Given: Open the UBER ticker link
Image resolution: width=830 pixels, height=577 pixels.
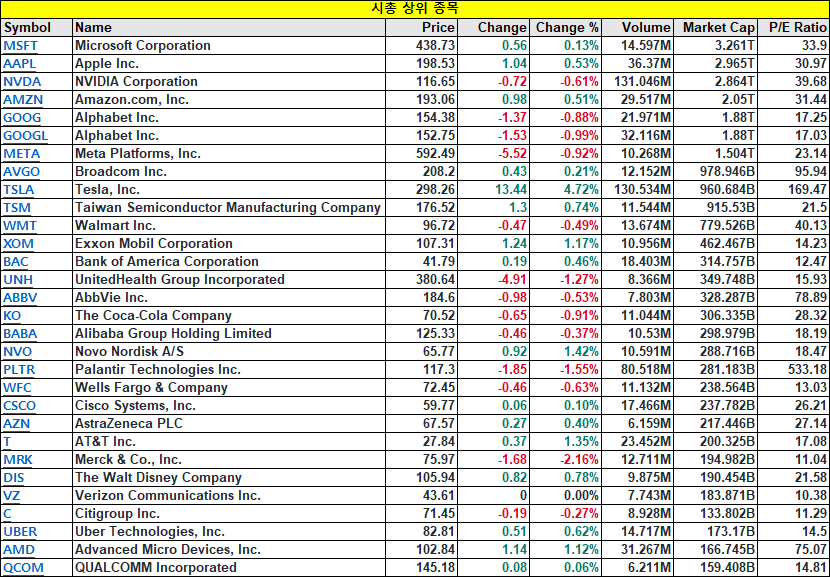Looking at the screenshot, I should click(x=20, y=532).
